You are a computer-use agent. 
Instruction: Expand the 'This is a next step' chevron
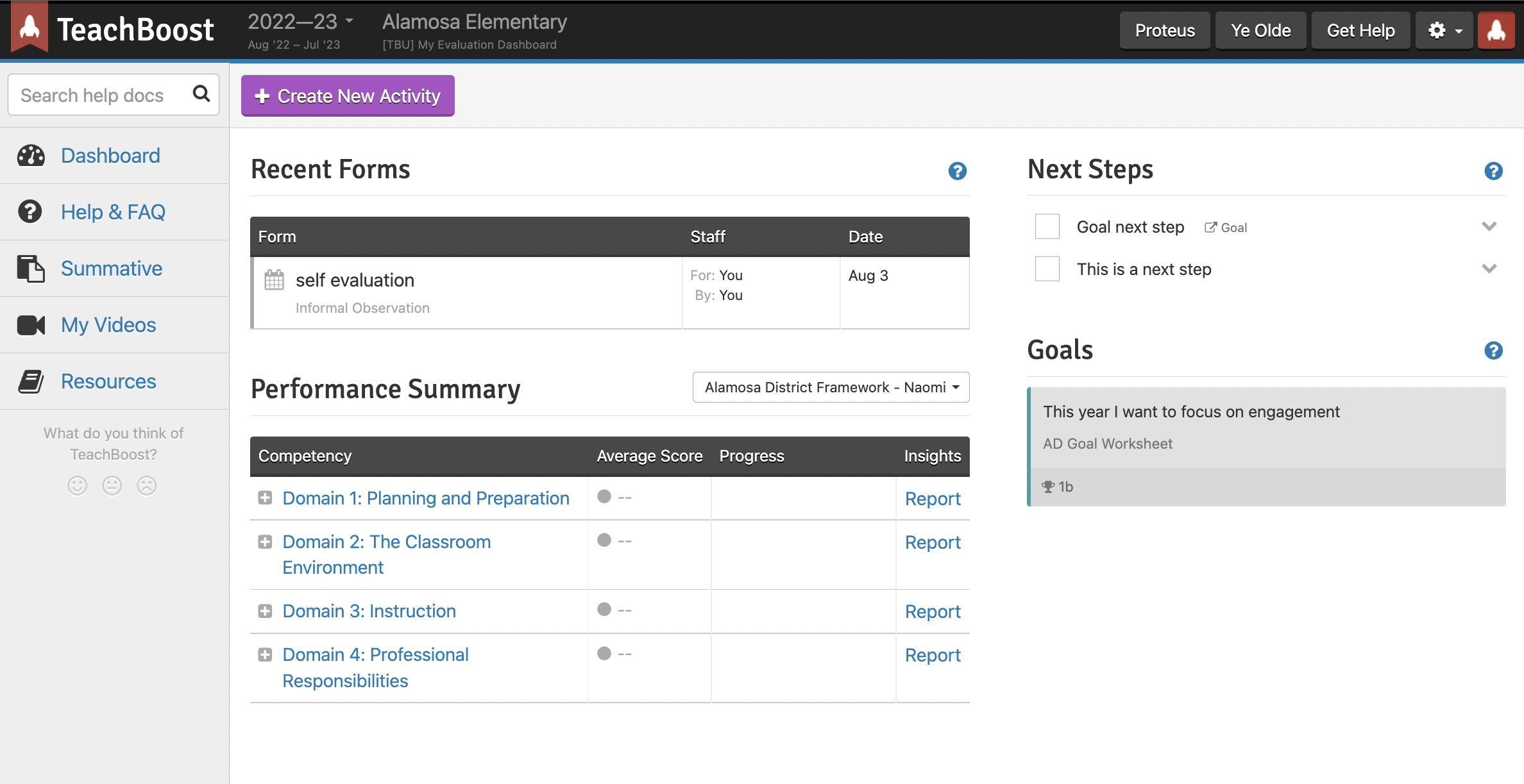(x=1489, y=269)
